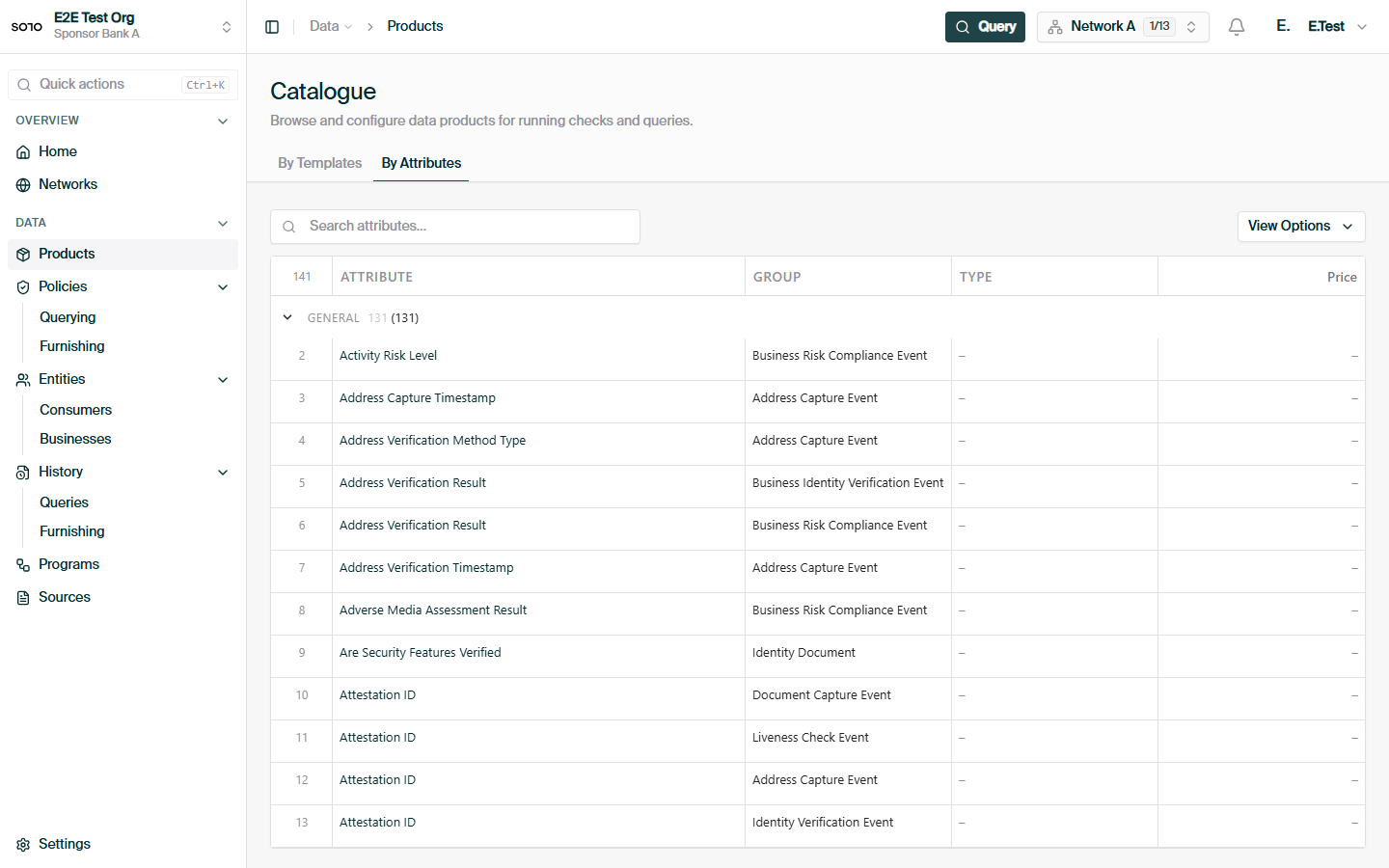
Task: Open the View Options dropdown
Action: pos(1301,226)
